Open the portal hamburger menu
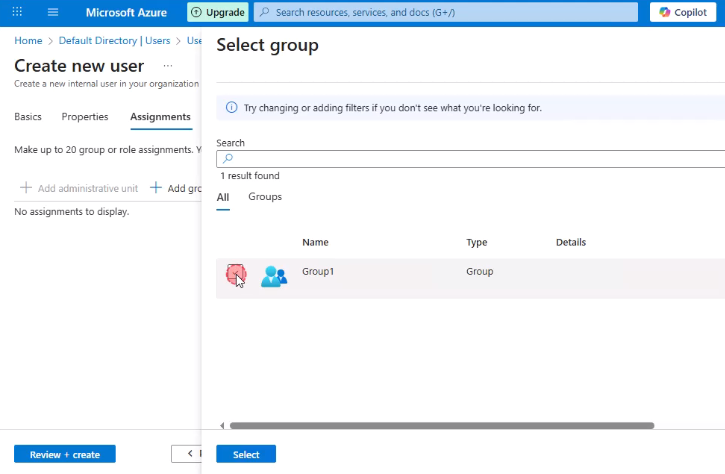725x474 pixels. pyautogui.click(x=53, y=12)
